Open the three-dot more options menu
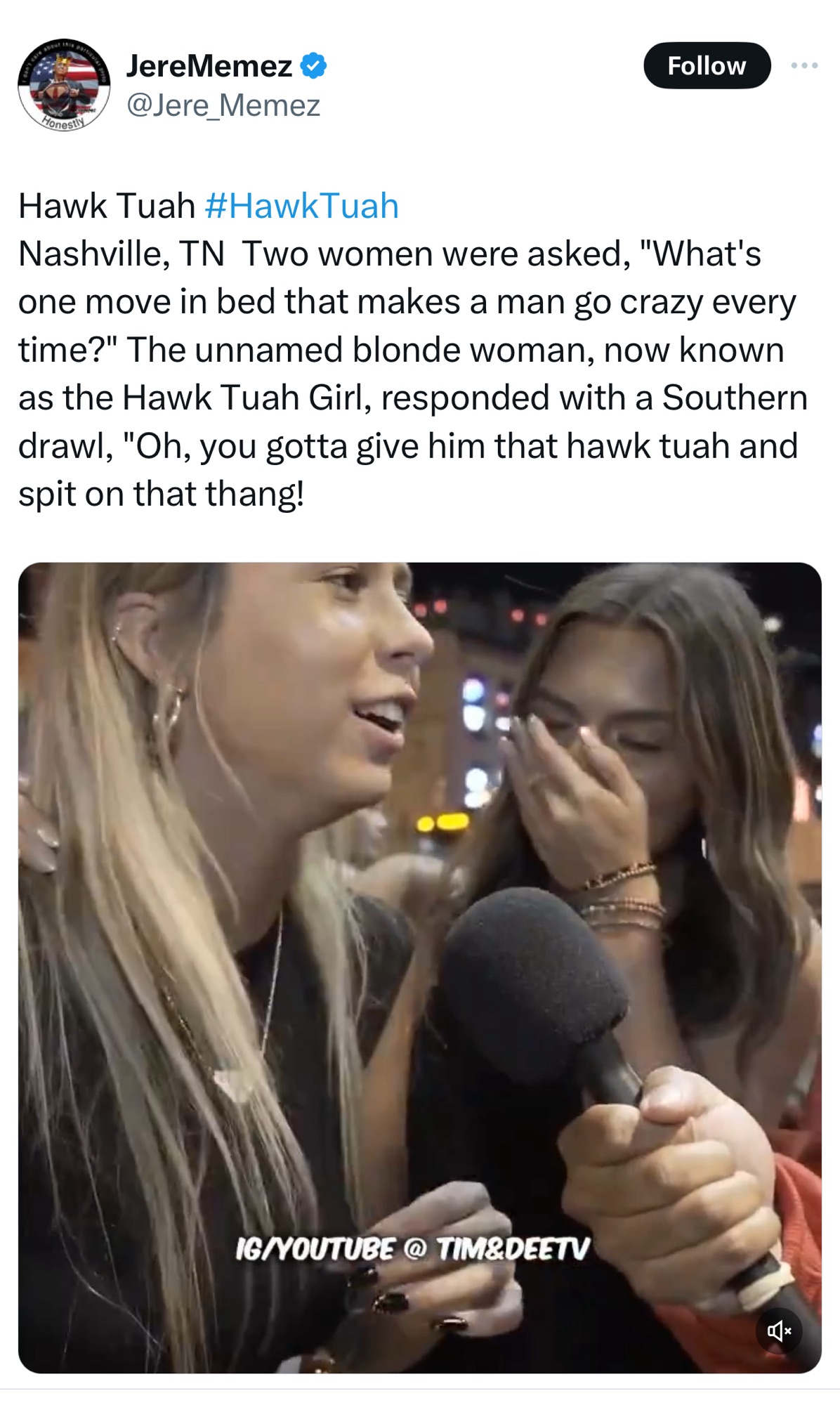Screen dimensions: 840x1405 (804, 65)
